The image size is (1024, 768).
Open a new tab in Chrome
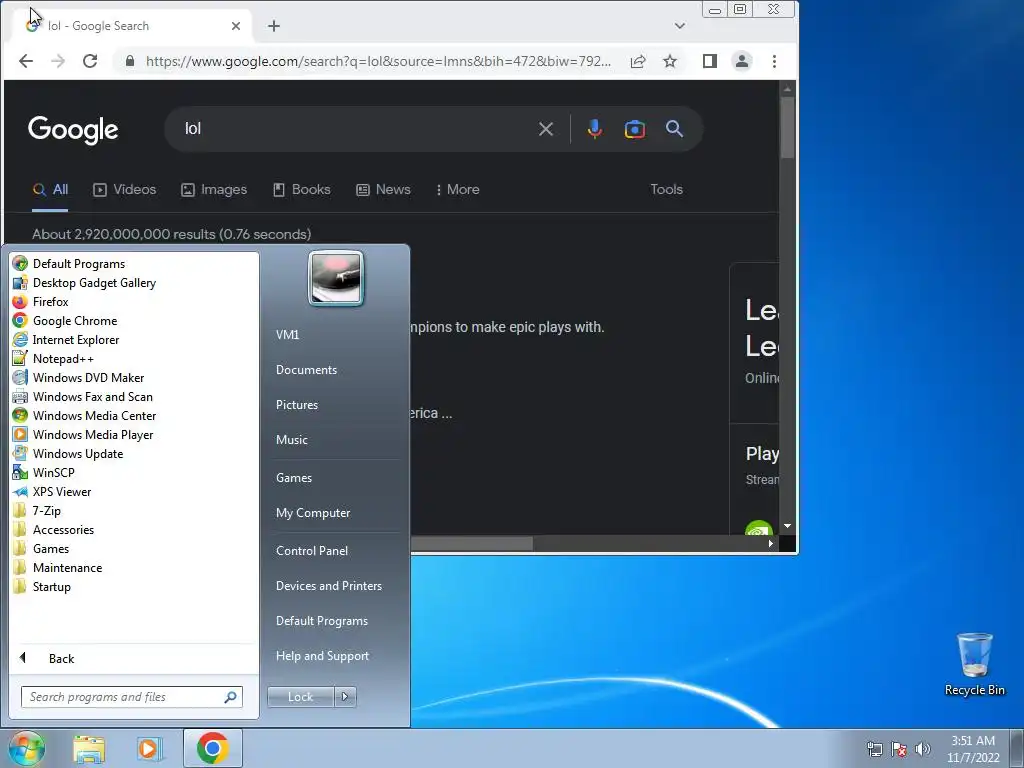274,26
